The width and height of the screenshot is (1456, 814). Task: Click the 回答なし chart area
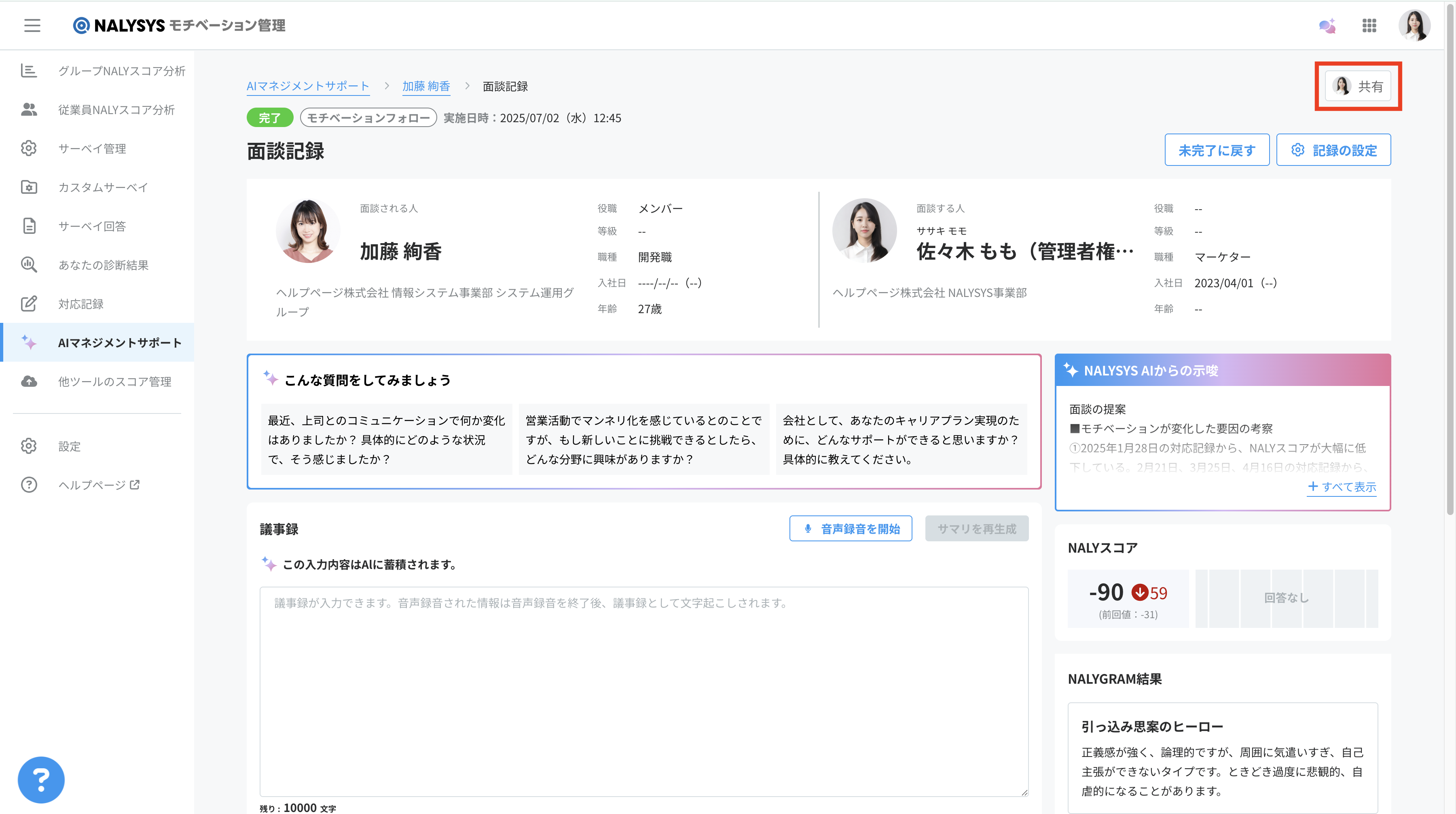pos(1287,599)
